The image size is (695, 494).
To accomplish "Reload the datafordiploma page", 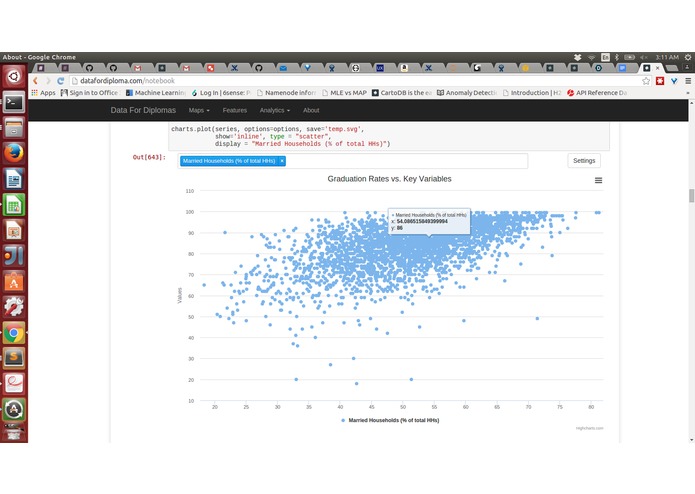I will coord(60,81).
